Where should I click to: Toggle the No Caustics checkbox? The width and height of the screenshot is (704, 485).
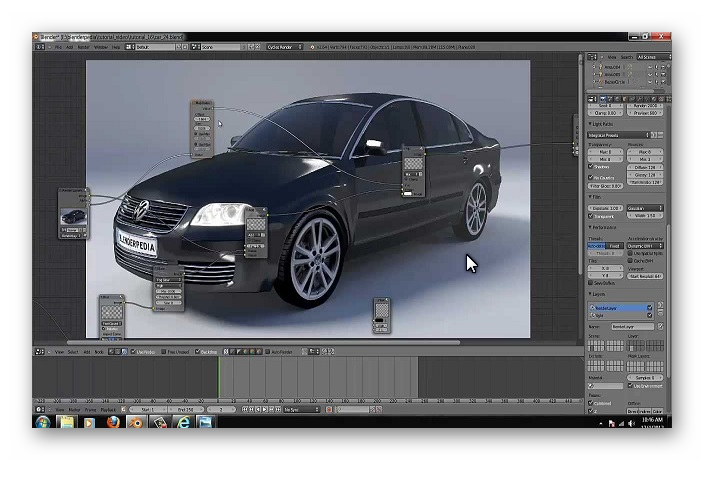pos(591,177)
